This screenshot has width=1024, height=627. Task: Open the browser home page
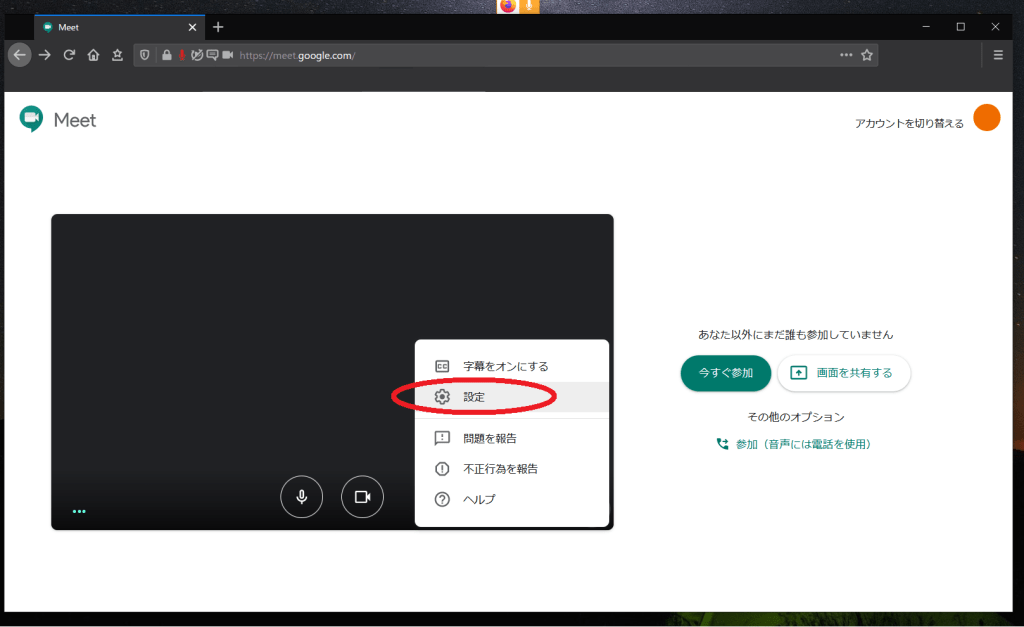pos(93,55)
